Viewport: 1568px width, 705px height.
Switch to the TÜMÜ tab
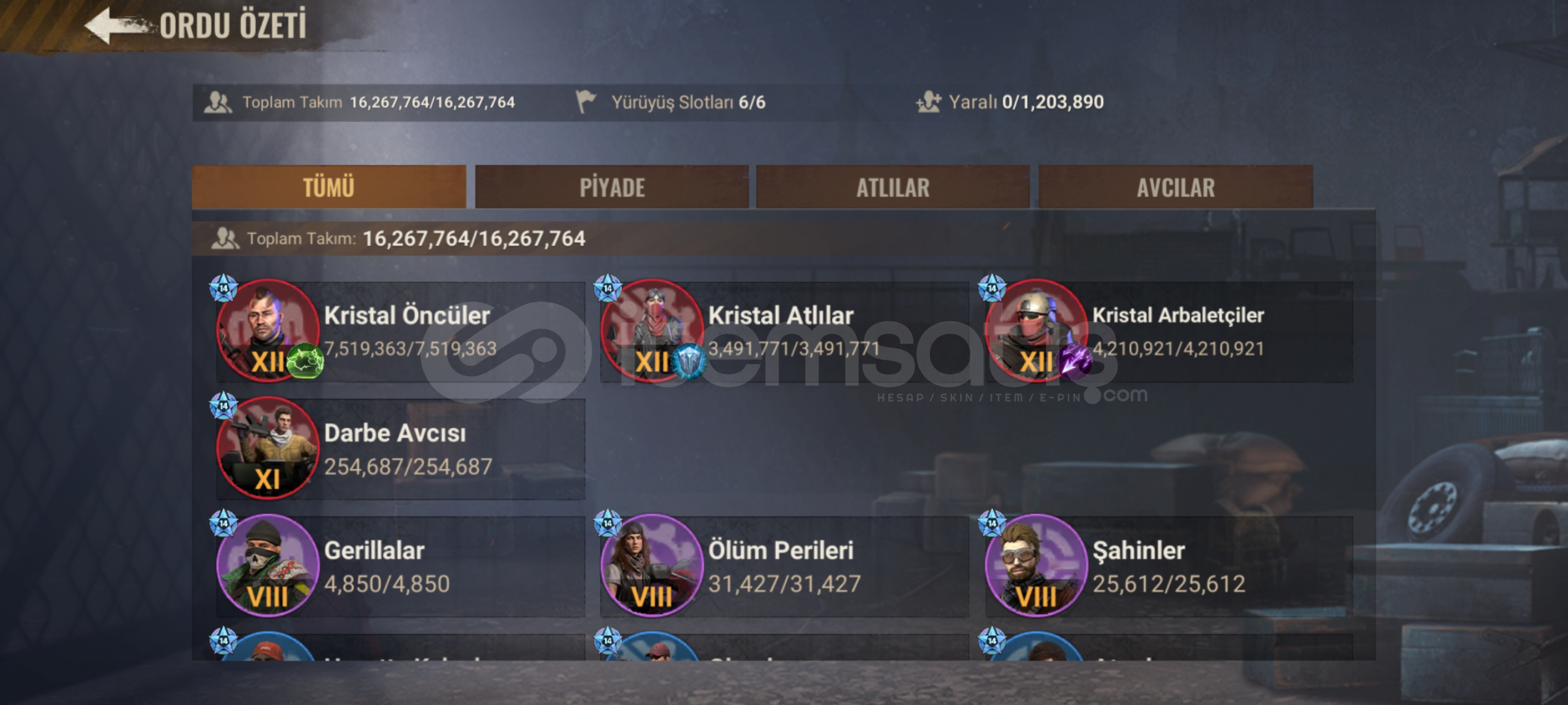pos(329,187)
